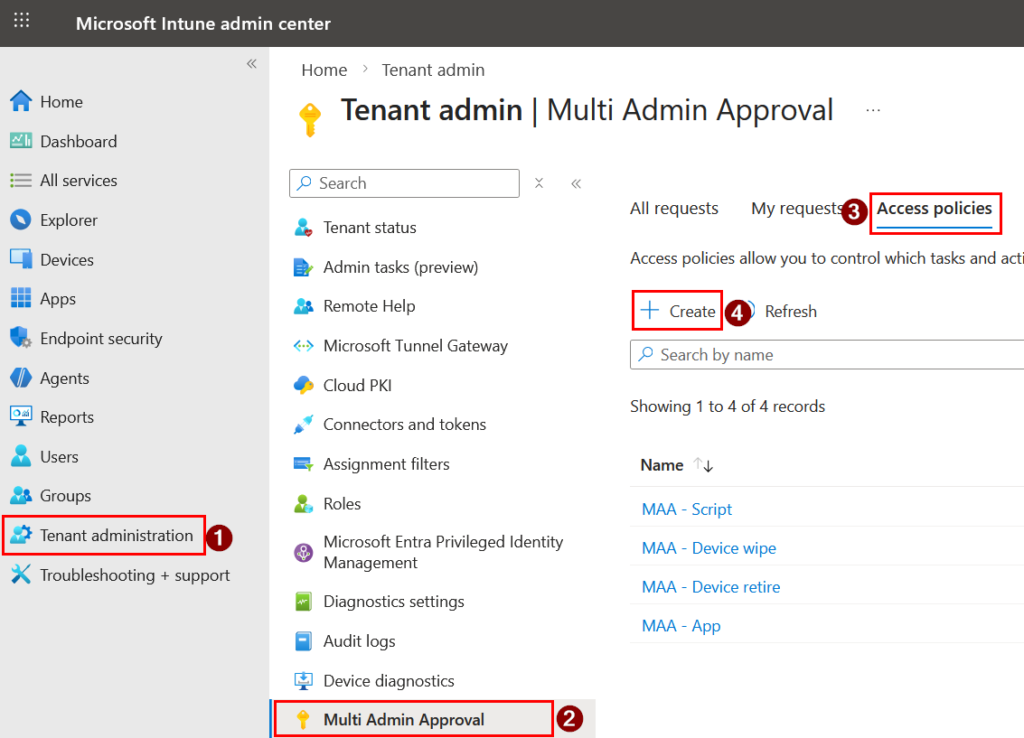This screenshot has height=738, width=1024.
Task: Select Connectors and tokens
Action: [404, 424]
